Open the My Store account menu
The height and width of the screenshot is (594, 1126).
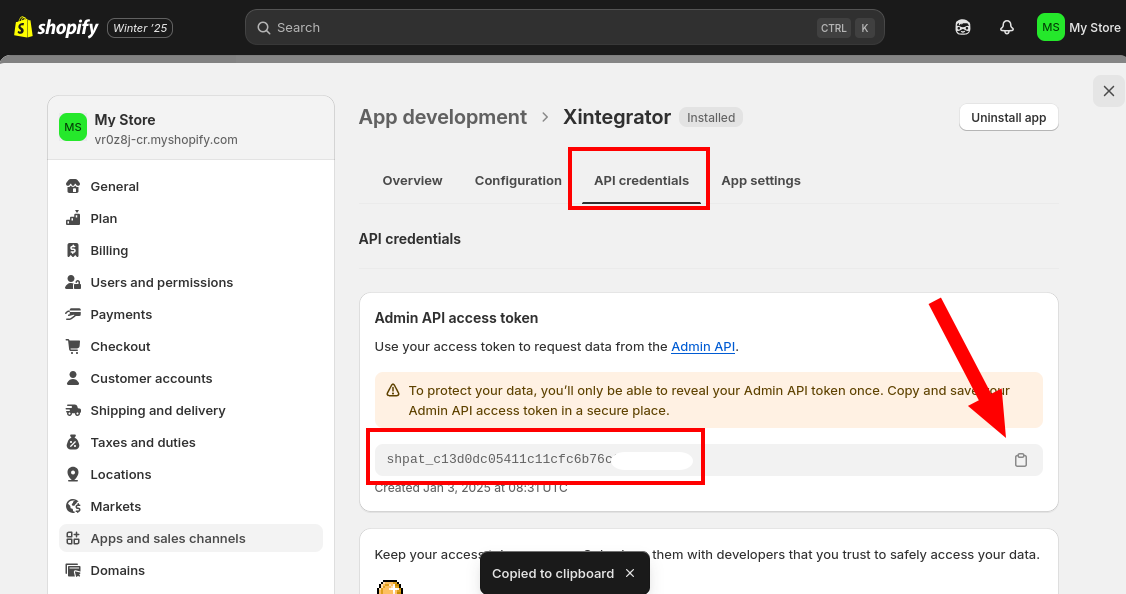1078,28
